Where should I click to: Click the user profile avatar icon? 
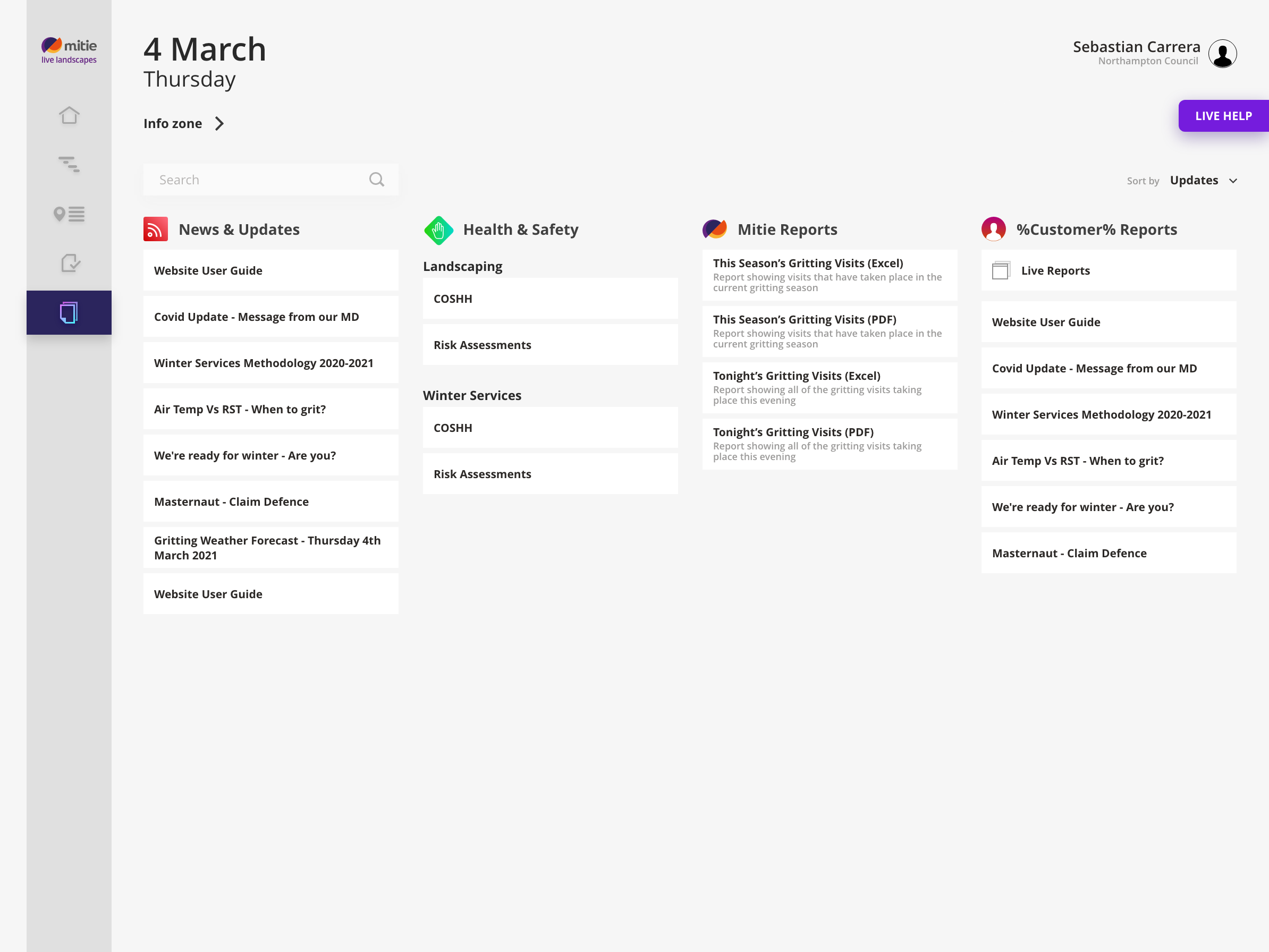[1223, 53]
